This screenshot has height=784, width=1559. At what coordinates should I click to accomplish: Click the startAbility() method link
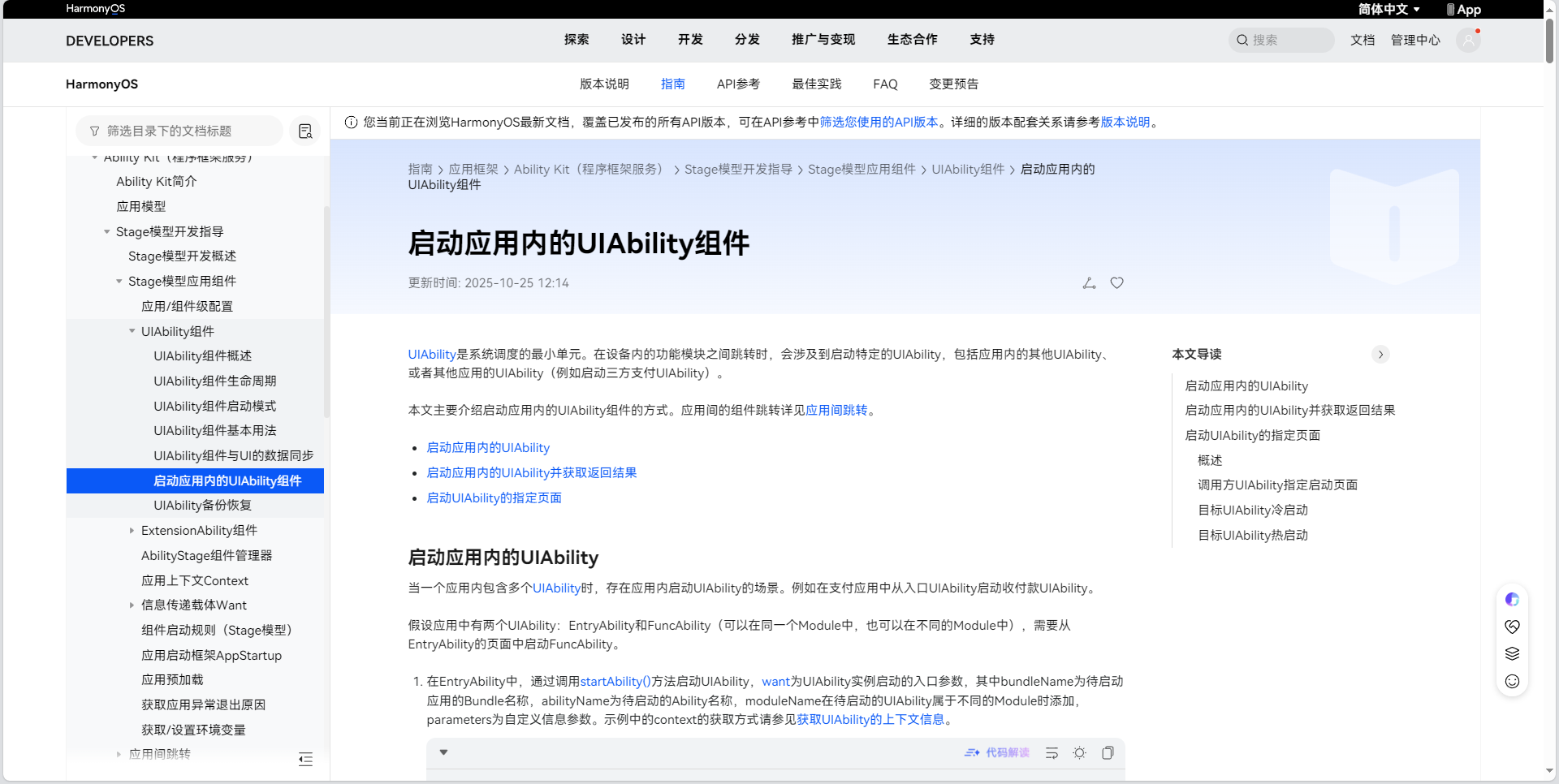615,682
